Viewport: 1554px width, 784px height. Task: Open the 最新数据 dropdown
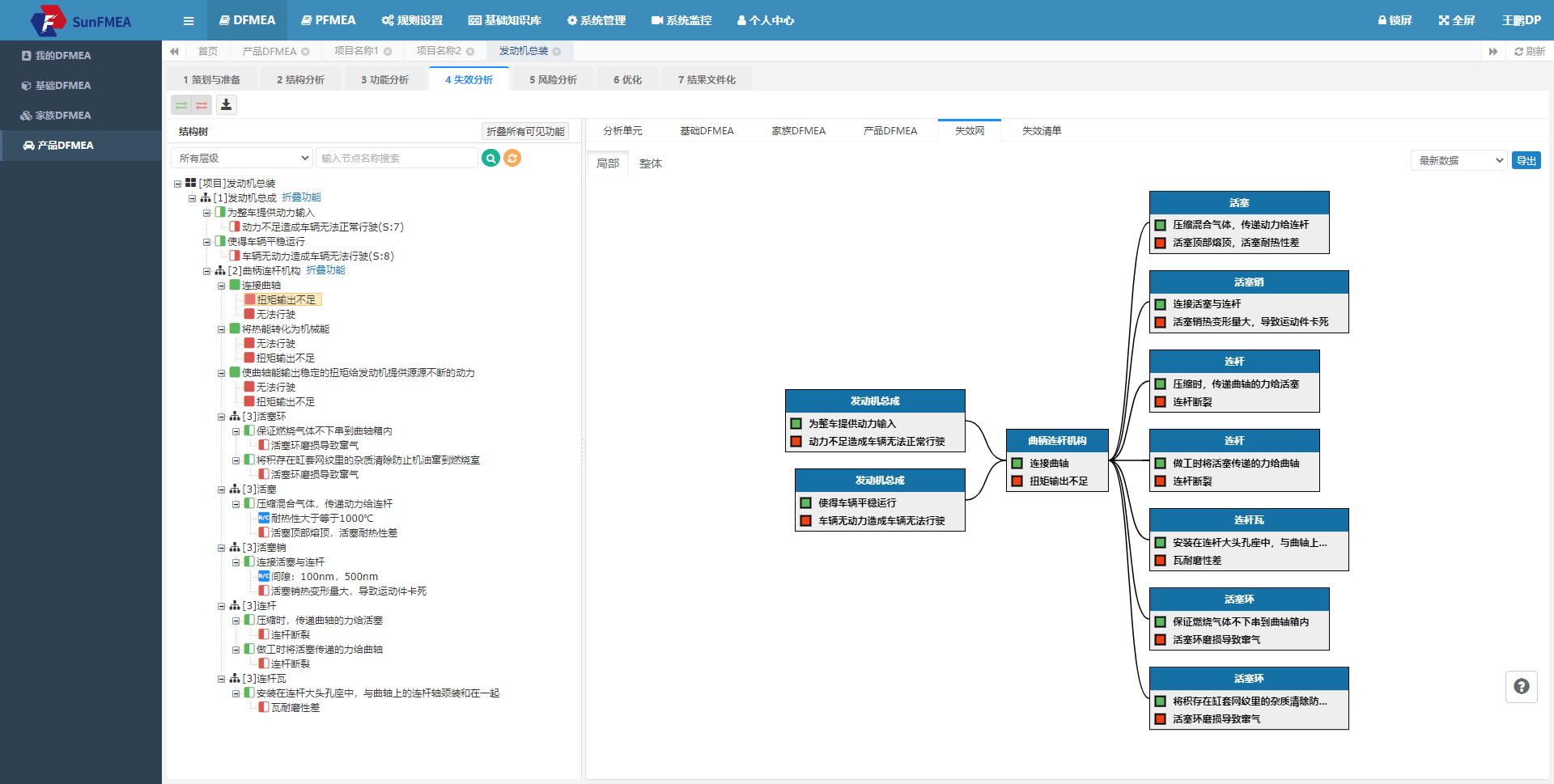click(x=1458, y=160)
